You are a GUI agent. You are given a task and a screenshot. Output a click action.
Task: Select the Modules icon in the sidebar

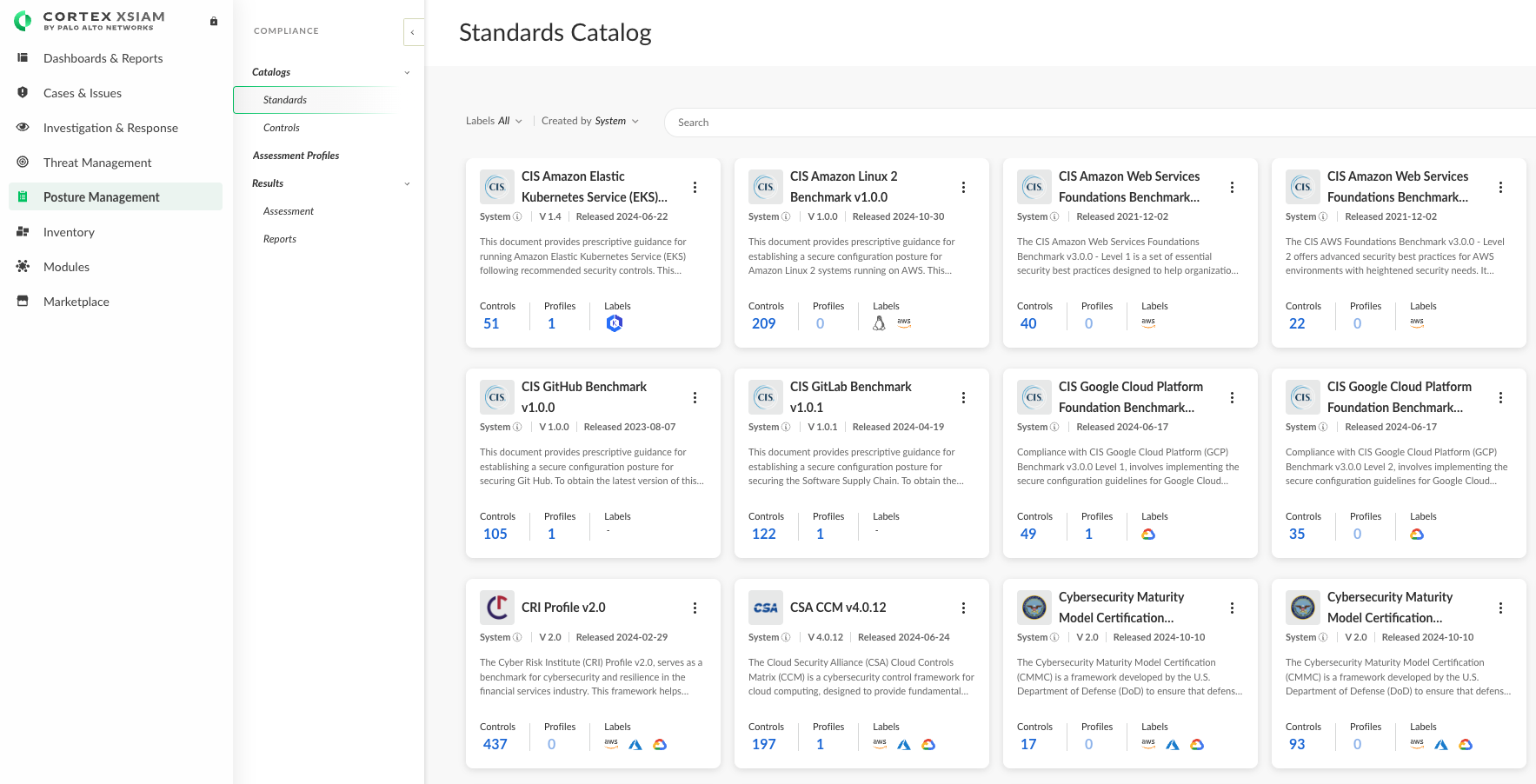coord(23,267)
